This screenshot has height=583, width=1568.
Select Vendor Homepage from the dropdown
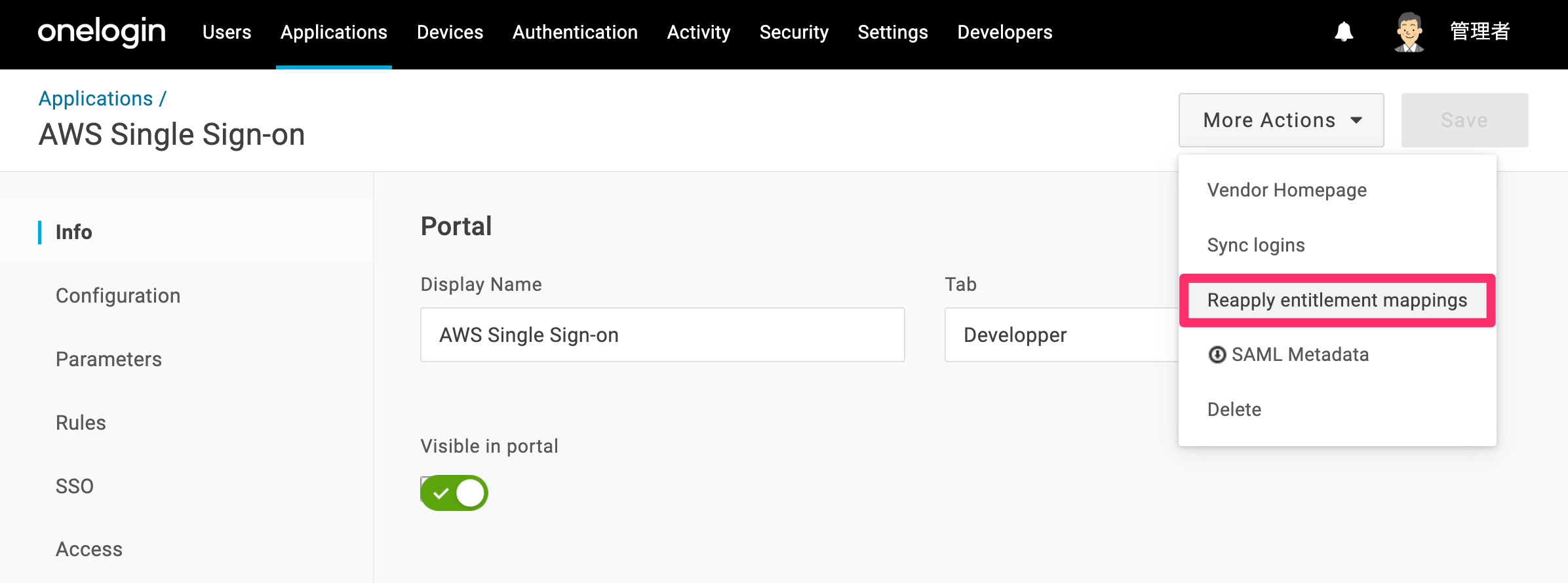pos(1337,190)
